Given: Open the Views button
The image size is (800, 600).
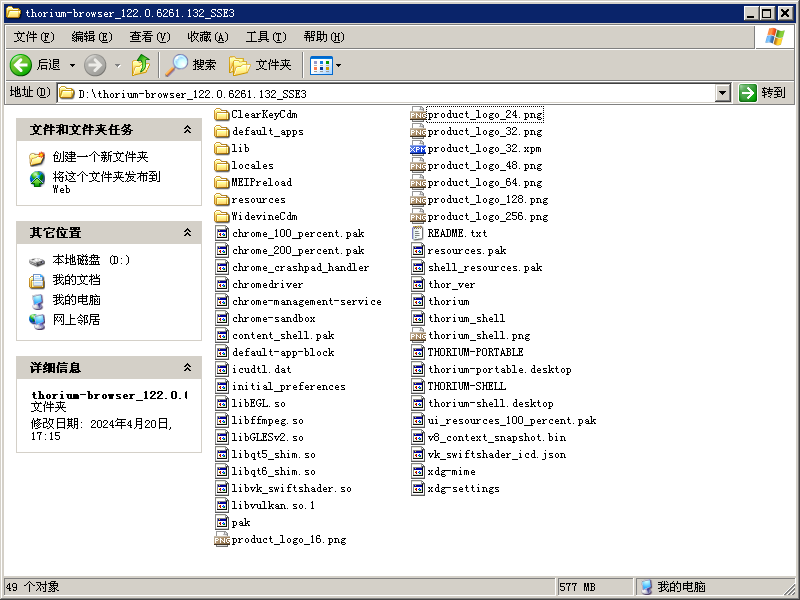Looking at the screenshot, I should click(x=321, y=65).
